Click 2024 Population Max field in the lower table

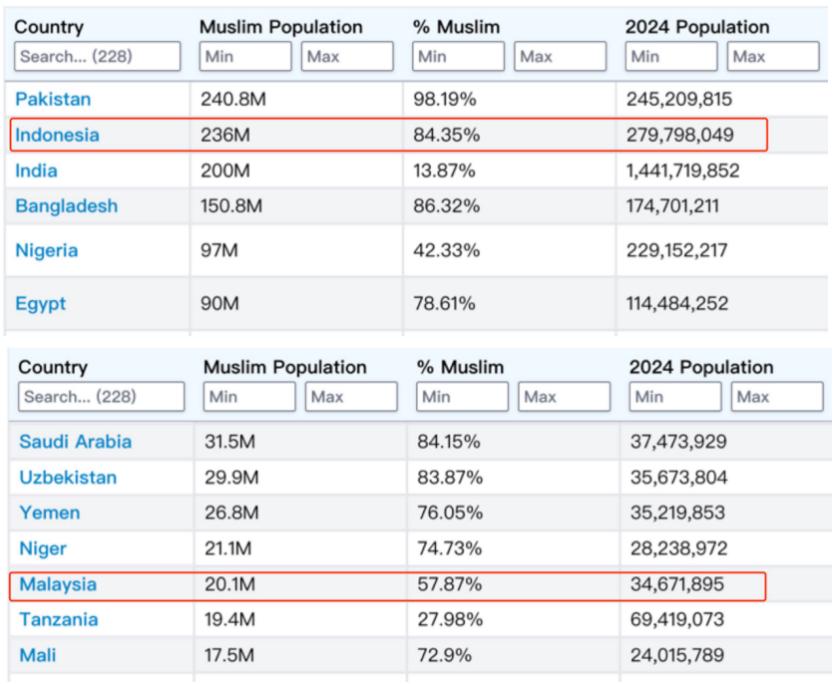774,395
